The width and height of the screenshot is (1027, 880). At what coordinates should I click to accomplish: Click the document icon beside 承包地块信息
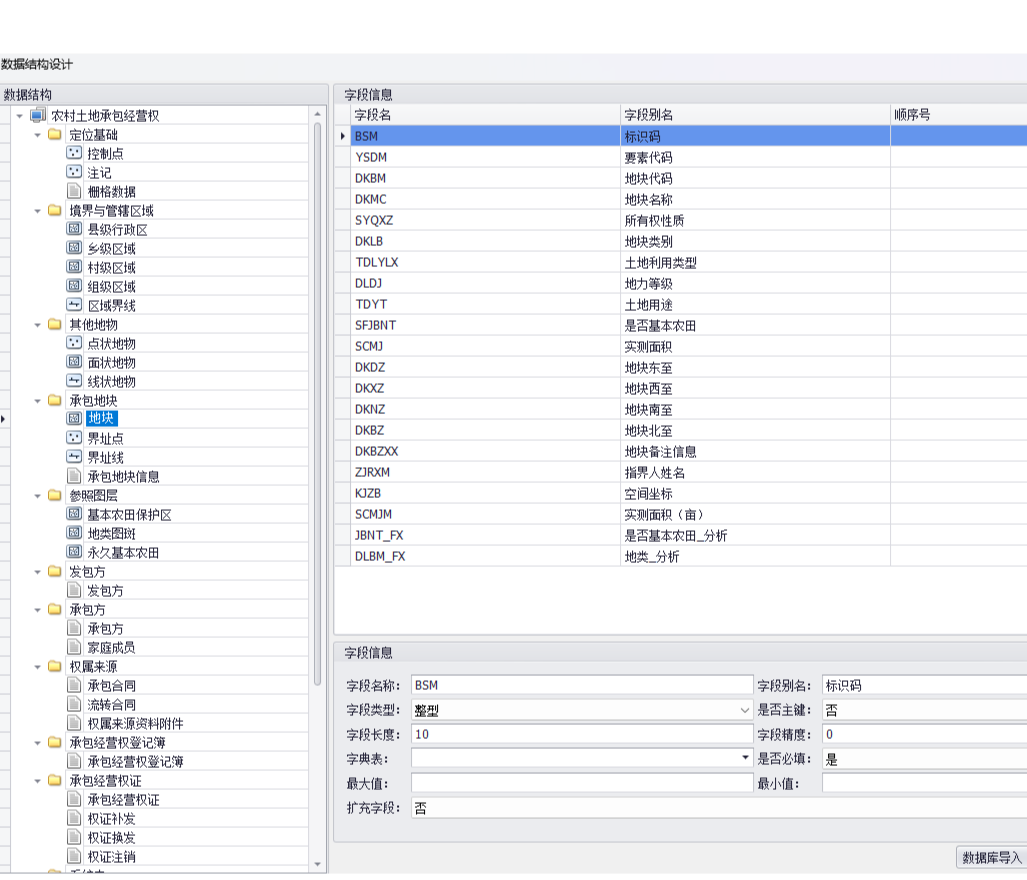pyautogui.click(x=74, y=476)
